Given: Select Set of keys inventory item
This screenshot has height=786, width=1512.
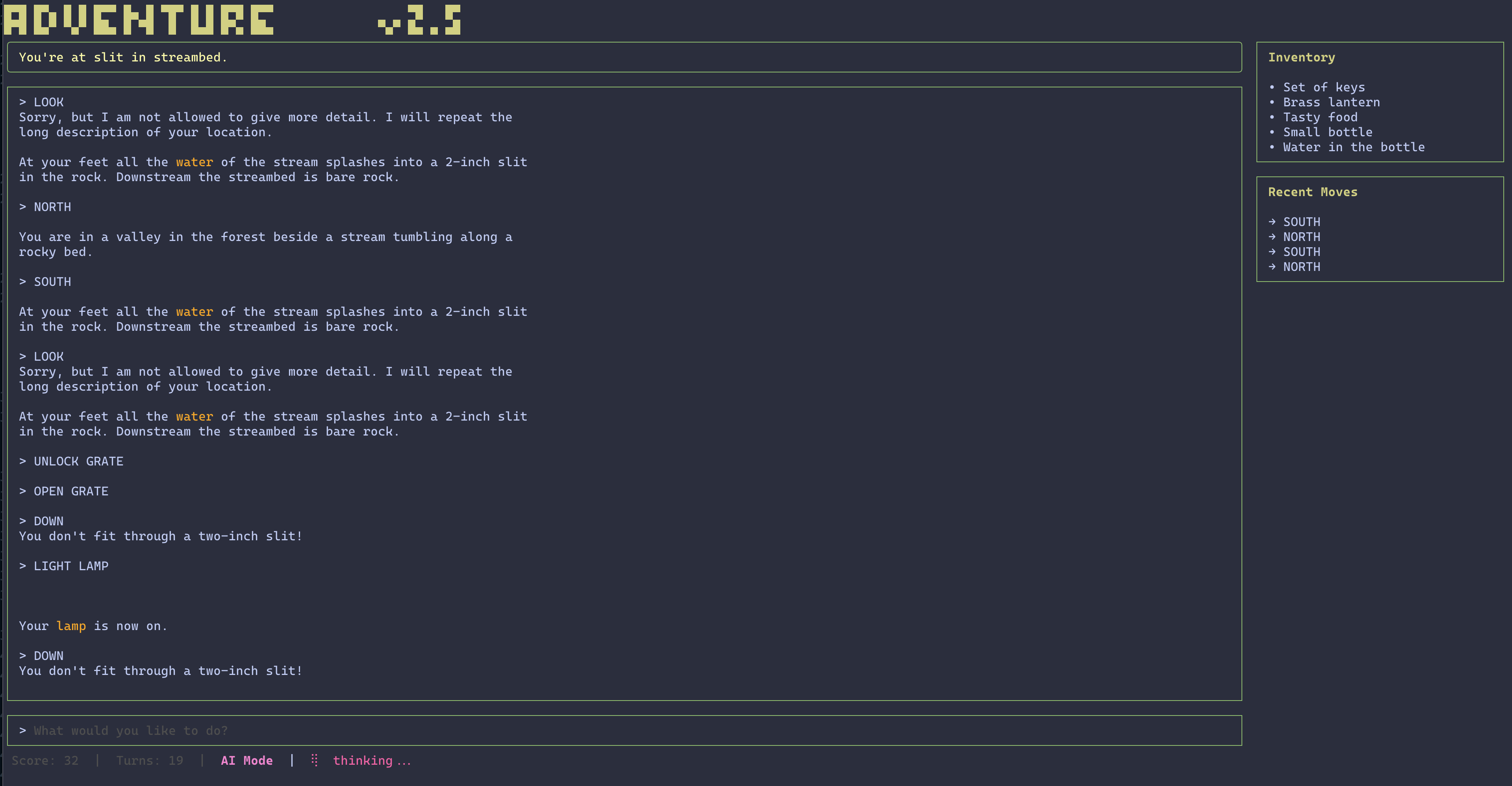Looking at the screenshot, I should pos(1323,87).
